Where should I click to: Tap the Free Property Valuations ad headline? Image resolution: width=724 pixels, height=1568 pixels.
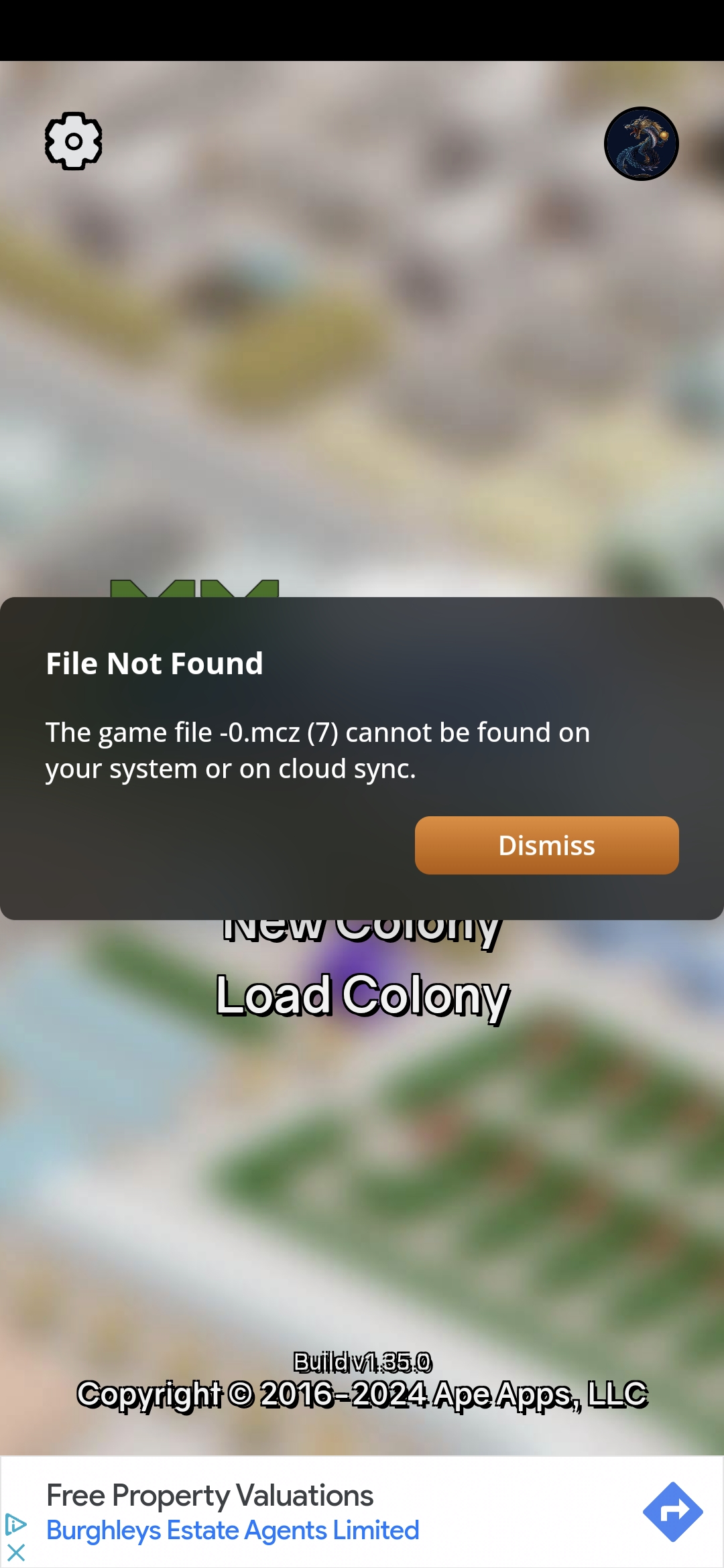210,1495
